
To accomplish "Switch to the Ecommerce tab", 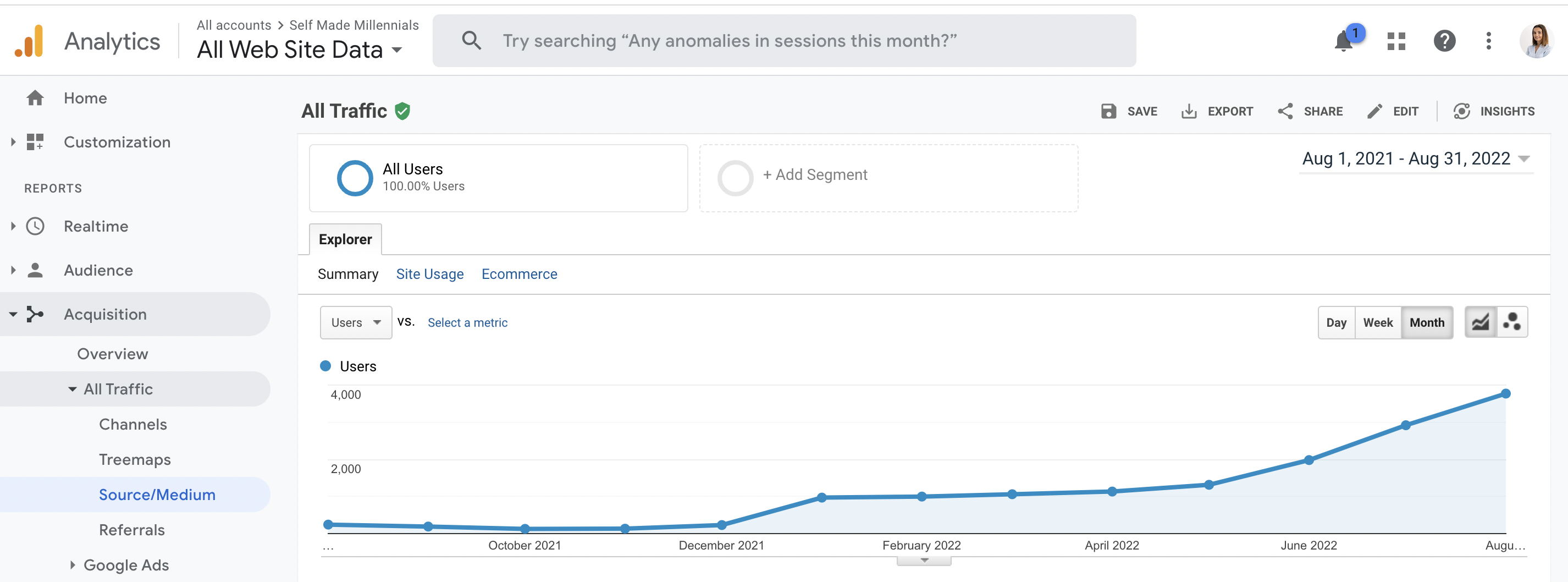I will point(519,274).
